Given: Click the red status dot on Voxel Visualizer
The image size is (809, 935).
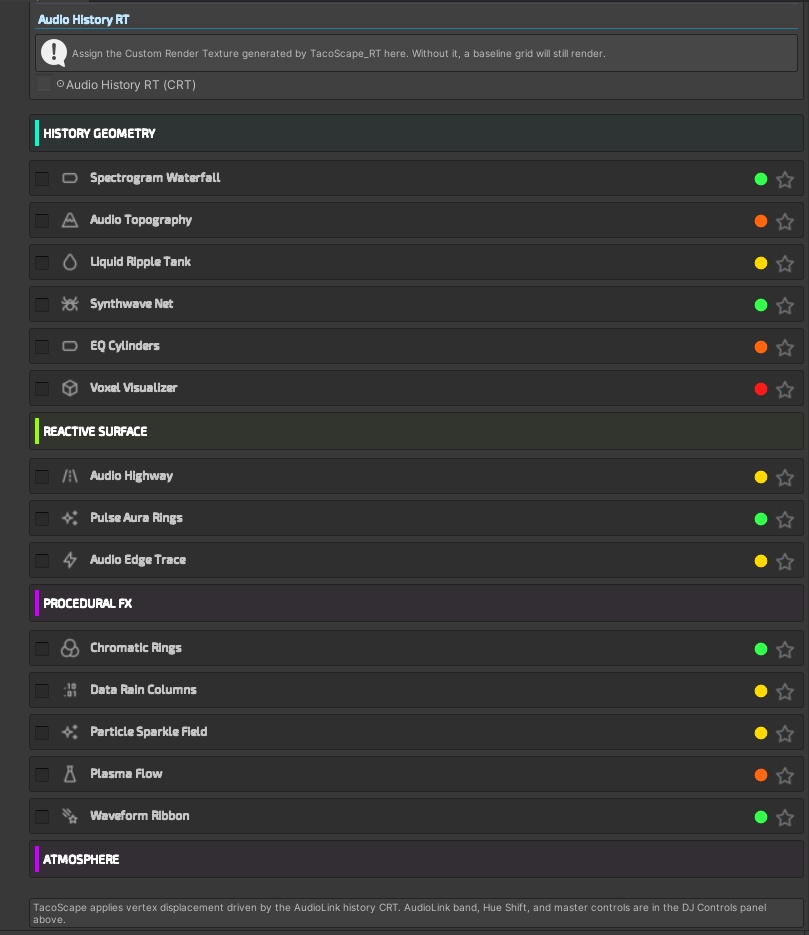Looking at the screenshot, I should pos(761,389).
